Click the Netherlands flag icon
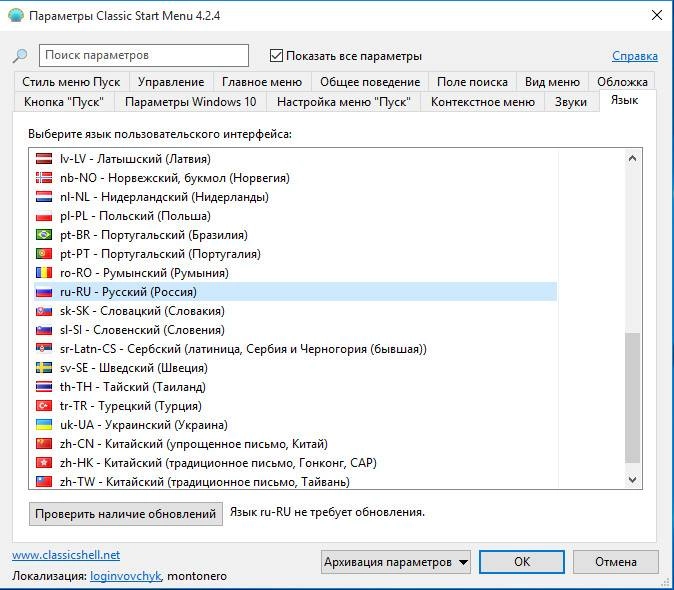Image resolution: width=674 pixels, height=590 pixels. (44, 196)
